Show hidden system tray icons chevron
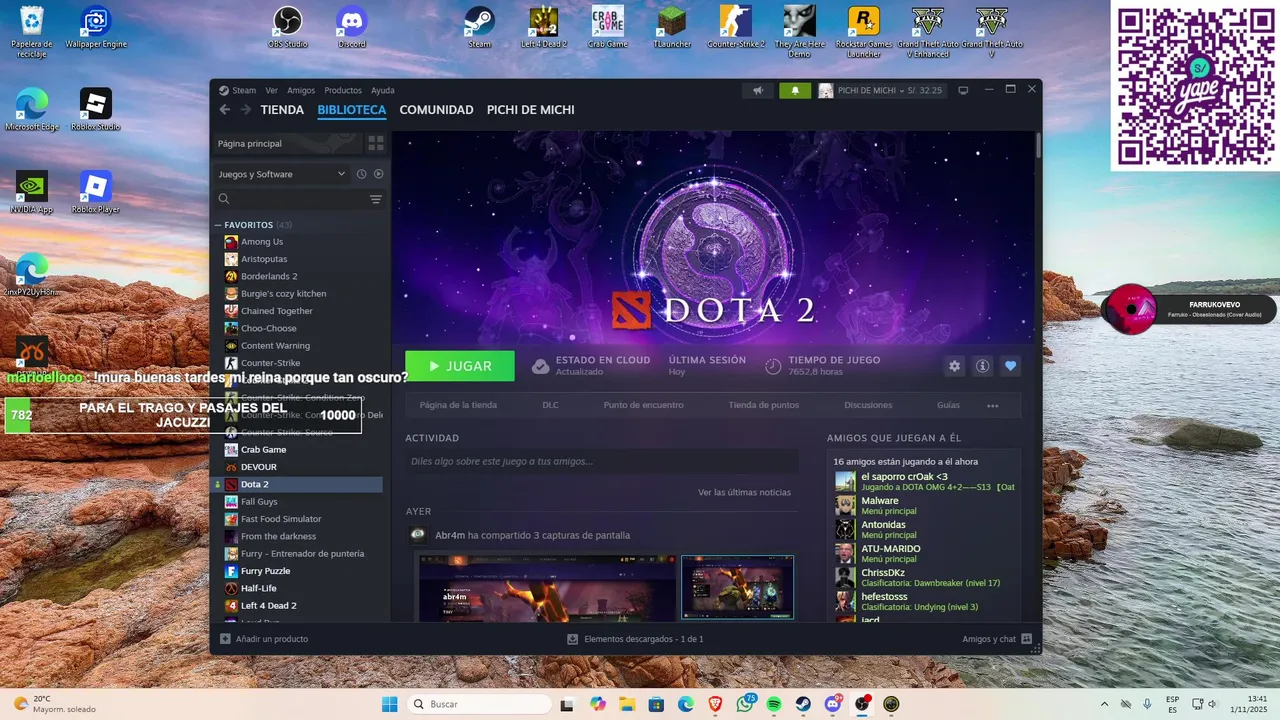This screenshot has height=720, width=1280. [1104, 704]
